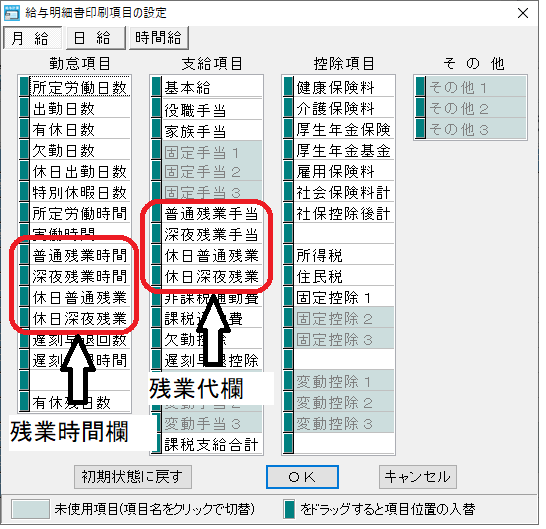
Task: Select the 月給 tab
Action: 32,38
